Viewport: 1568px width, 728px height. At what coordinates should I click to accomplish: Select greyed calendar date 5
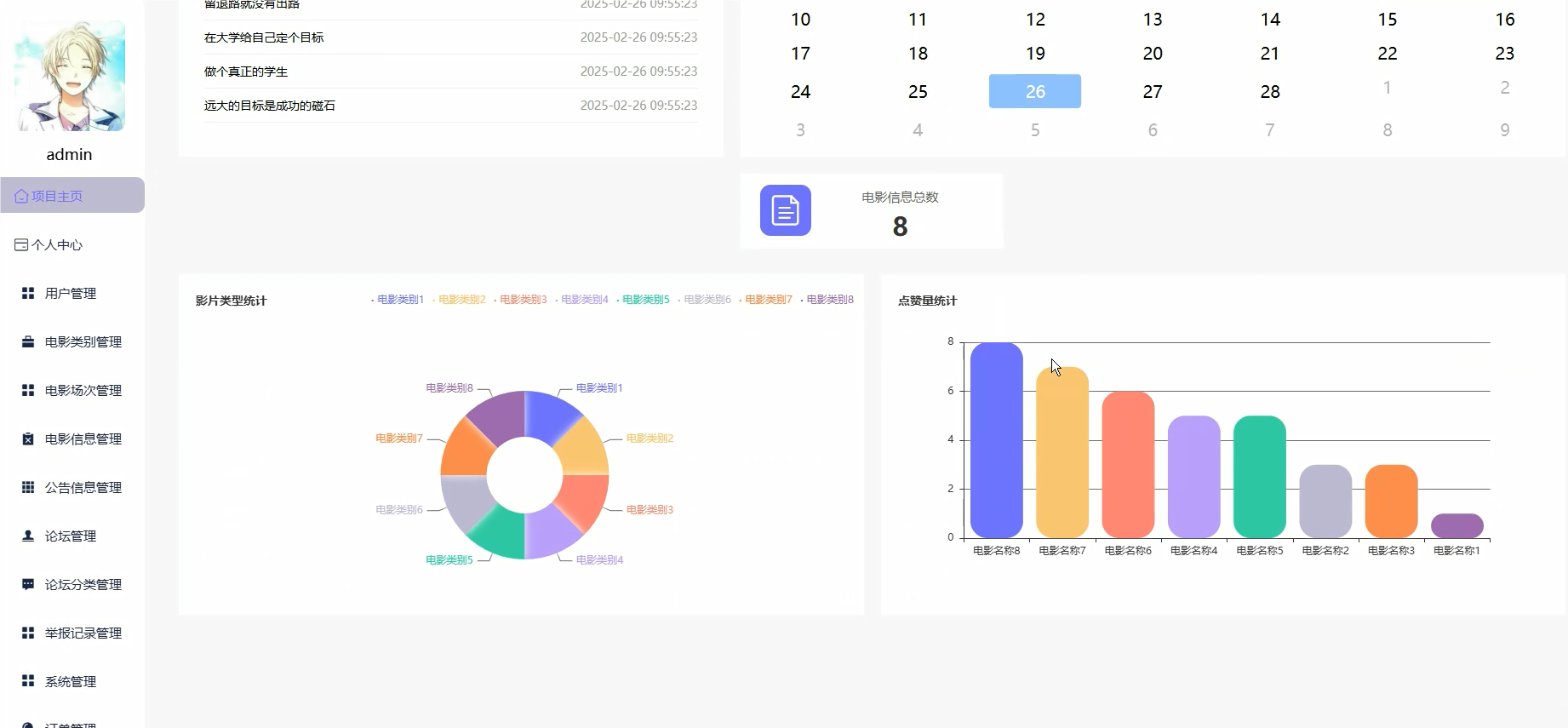(x=1035, y=130)
